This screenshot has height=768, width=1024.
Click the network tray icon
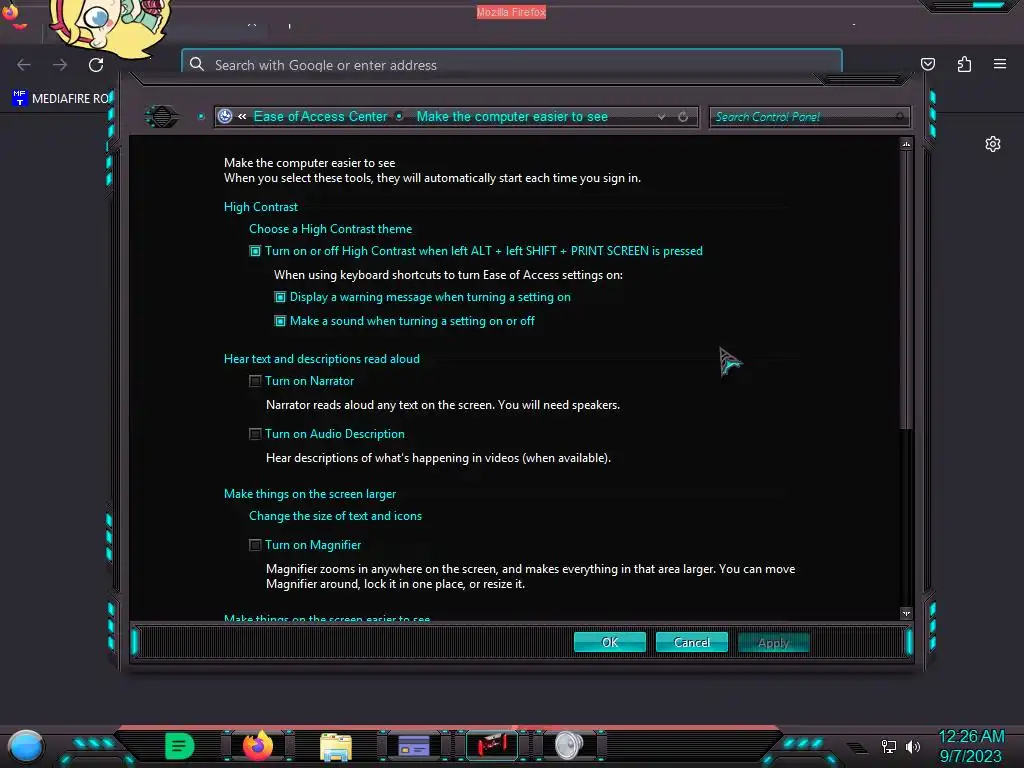click(x=889, y=746)
